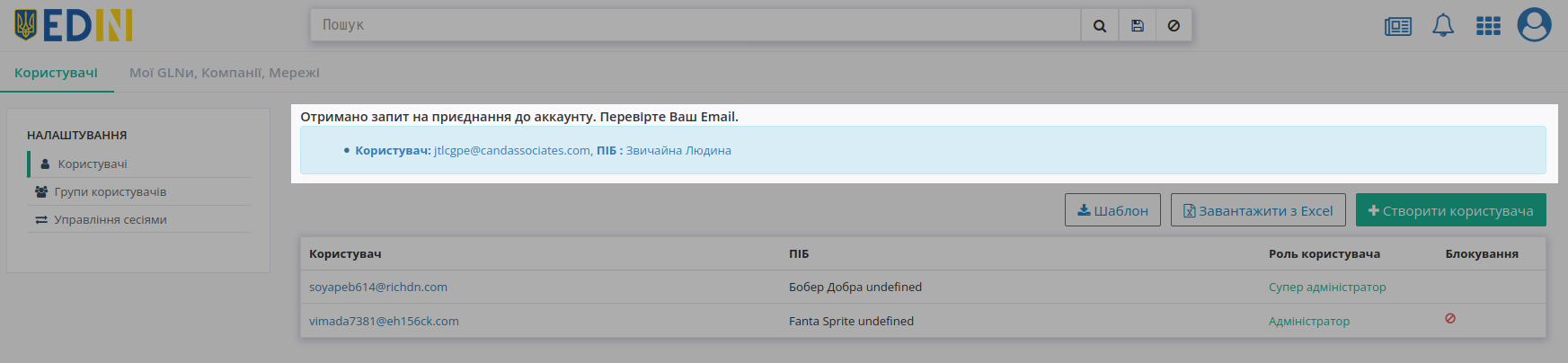
Task: Open user soyapeb614@richdn.com
Action: click(378, 288)
